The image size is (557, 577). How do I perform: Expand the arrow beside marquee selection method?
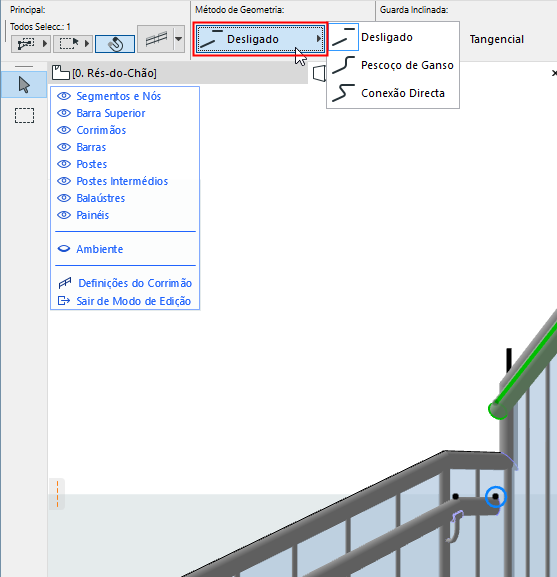pyautogui.click(x=87, y=44)
